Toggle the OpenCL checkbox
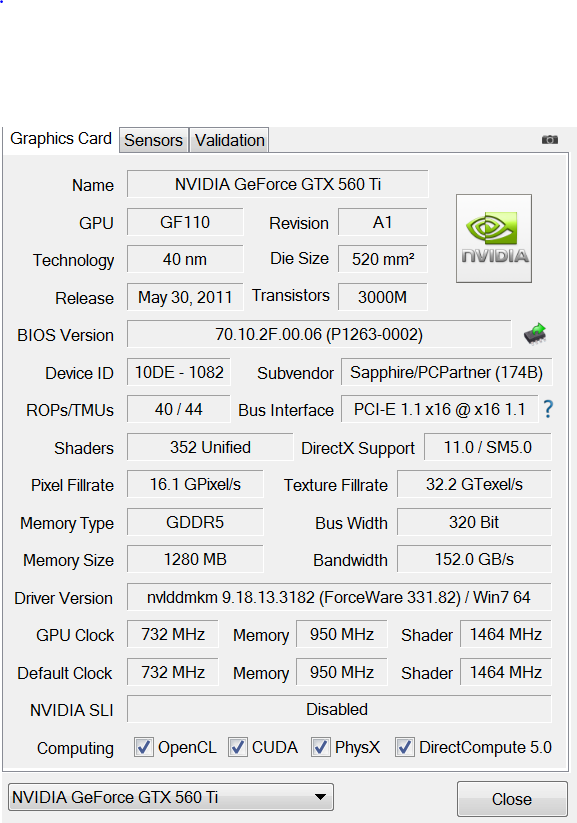Viewport: 577px width, 823px height. point(144,747)
